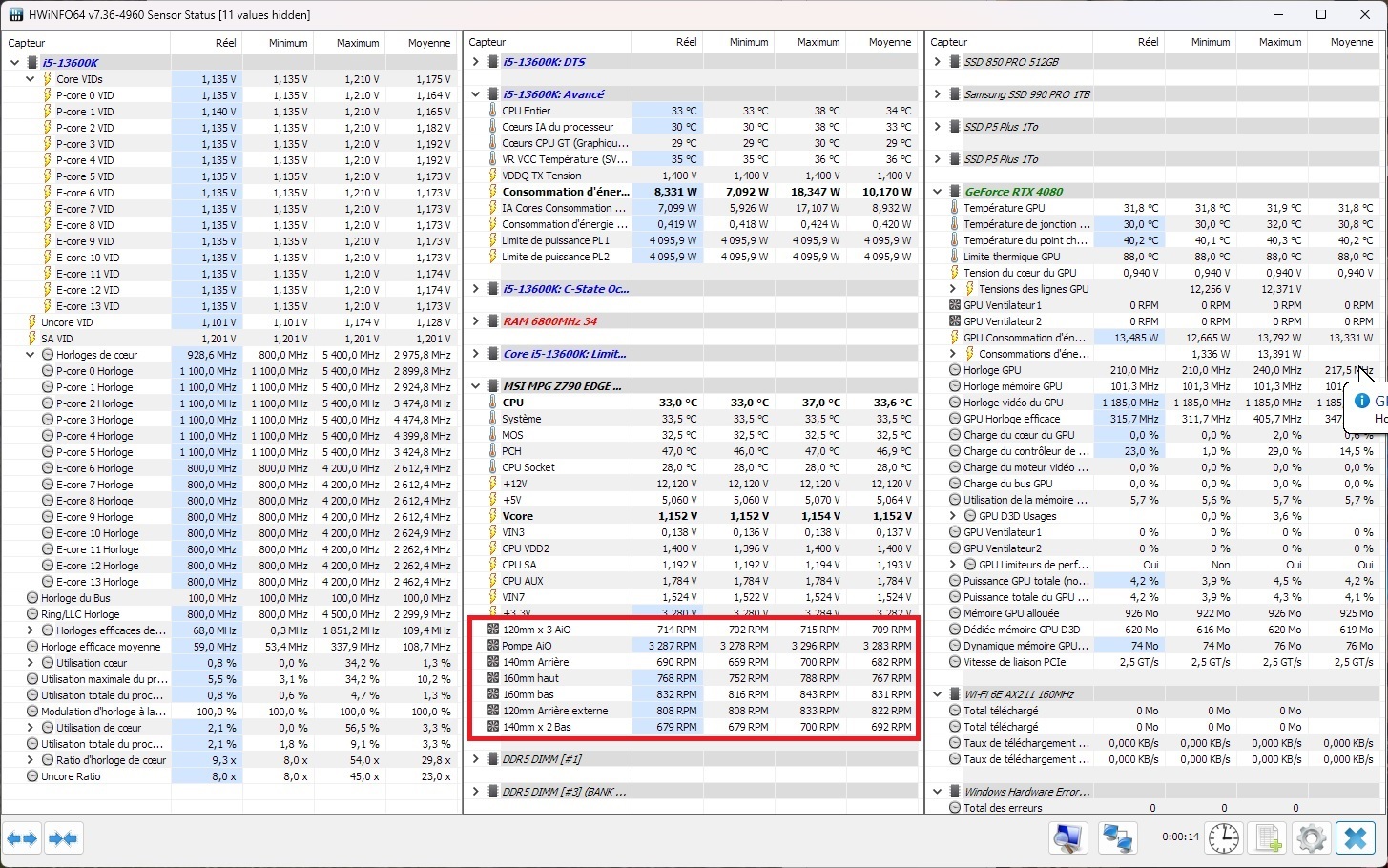Screen dimensions: 1388x868
Task: Collapse the Core VIDs tree node
Action: click(30, 79)
